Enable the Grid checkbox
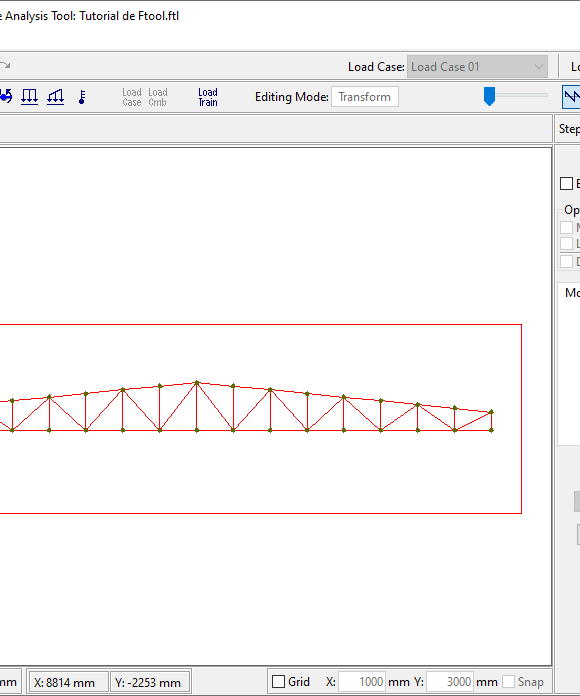The image size is (580, 696). click(x=278, y=681)
